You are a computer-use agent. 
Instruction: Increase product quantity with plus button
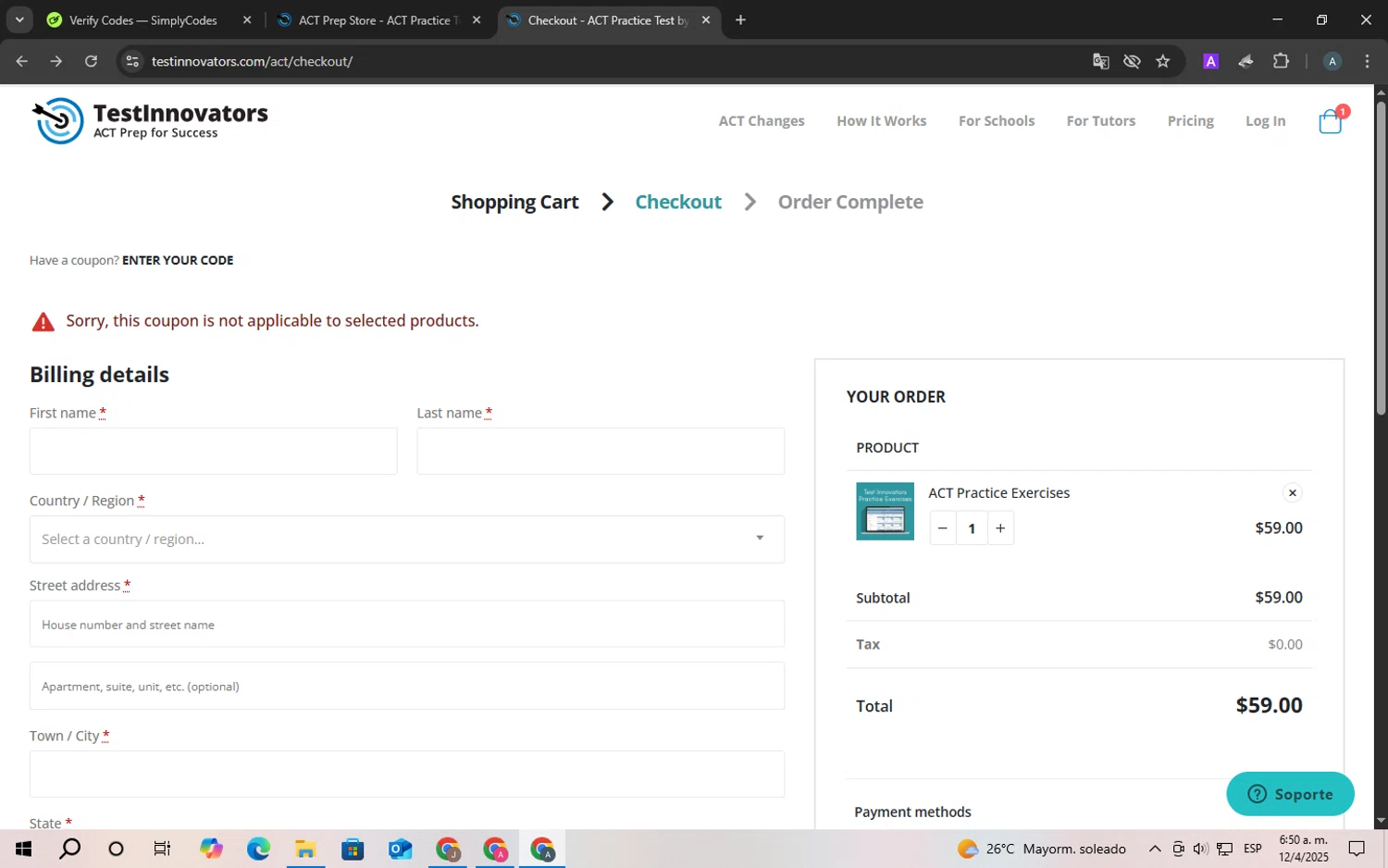point(1000,528)
